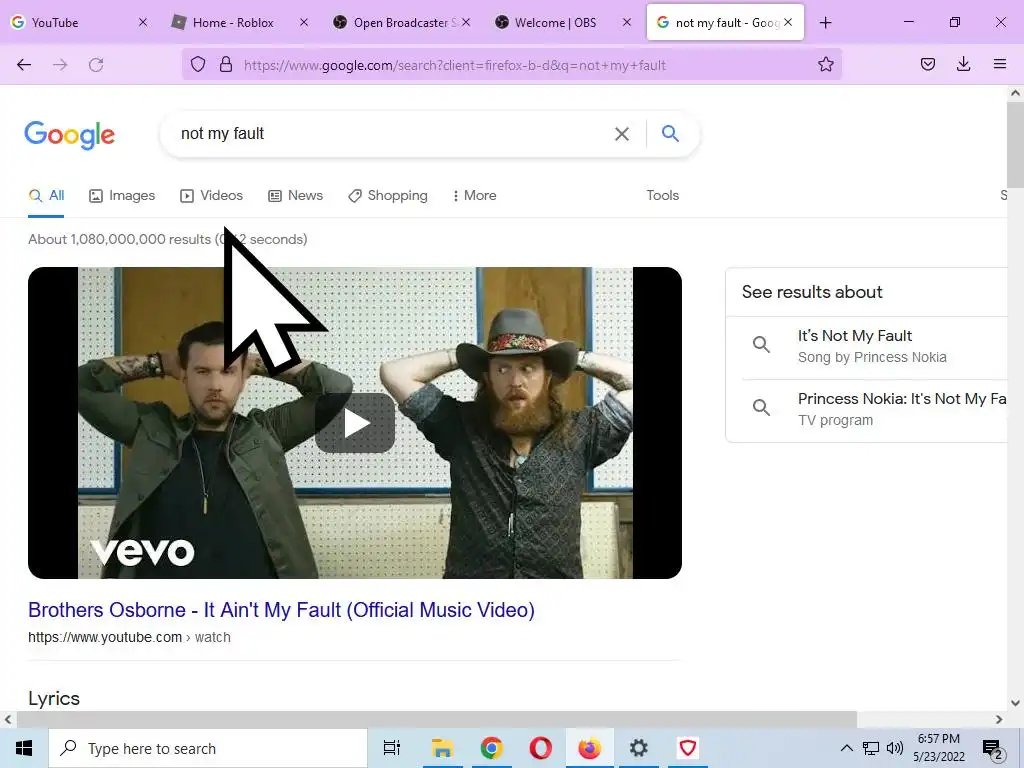1024x768 pixels.
Task: Open the volume control in the tray
Action: 895,748
